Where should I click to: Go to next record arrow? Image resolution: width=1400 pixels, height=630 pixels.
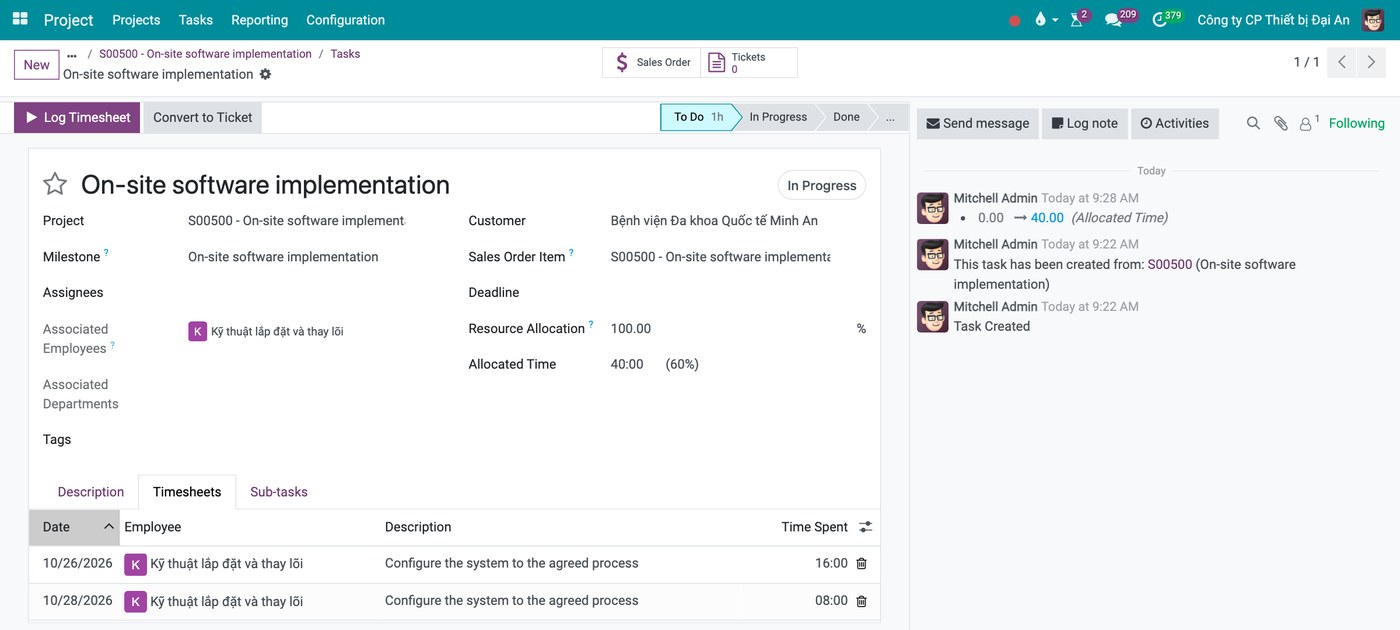[1371, 62]
